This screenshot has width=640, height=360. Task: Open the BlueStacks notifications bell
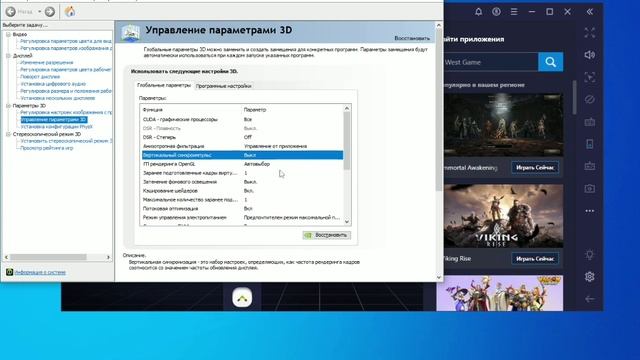tap(478, 12)
